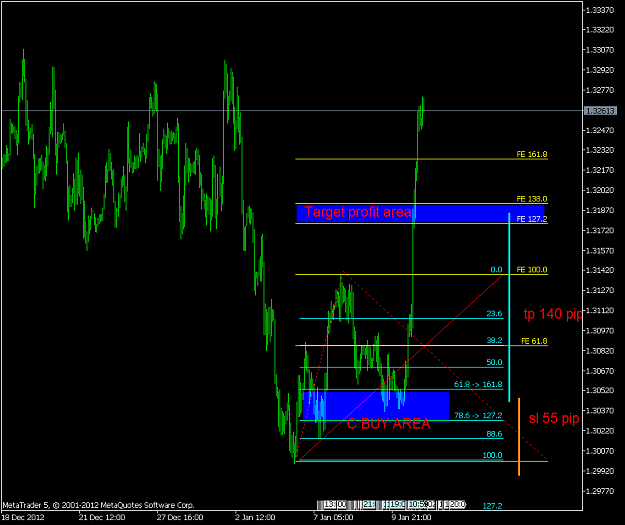The image size is (625, 525).
Task: Click the '50.0' Fibonacci retracement label
Action: pyautogui.click(x=494, y=362)
